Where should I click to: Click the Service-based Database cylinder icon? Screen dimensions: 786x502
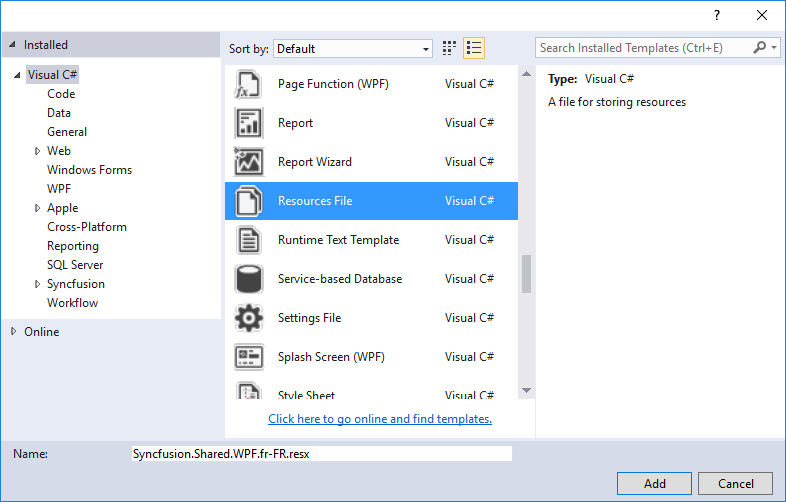click(x=249, y=279)
